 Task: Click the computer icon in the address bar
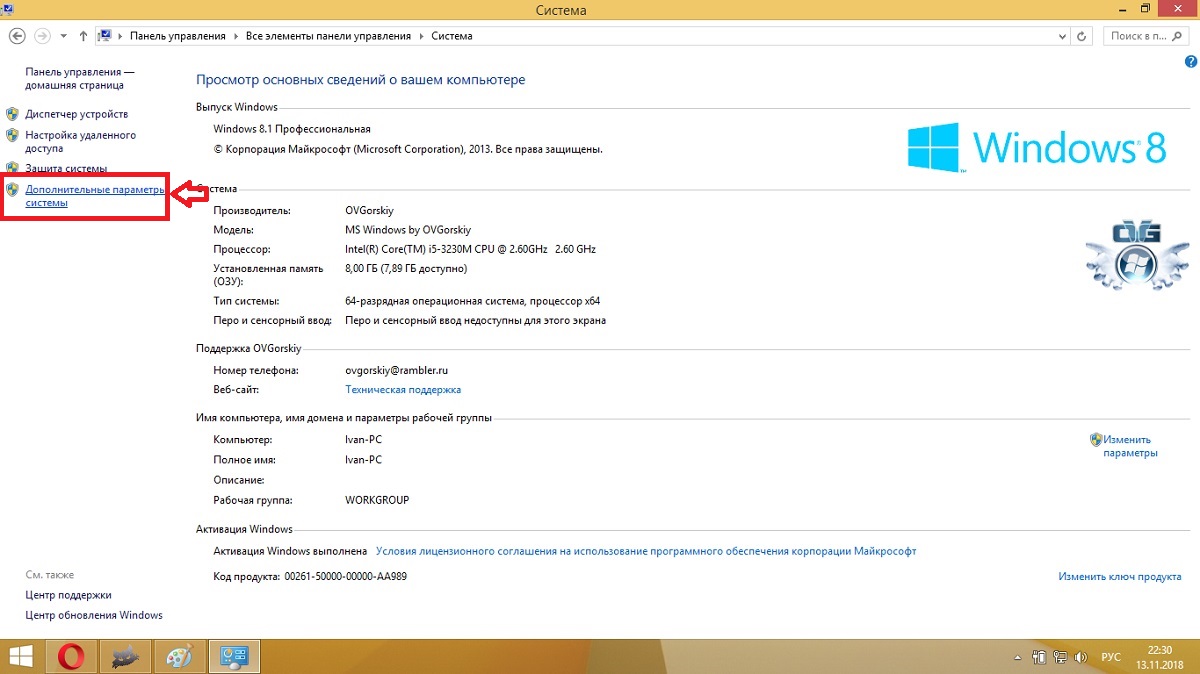[x=104, y=36]
